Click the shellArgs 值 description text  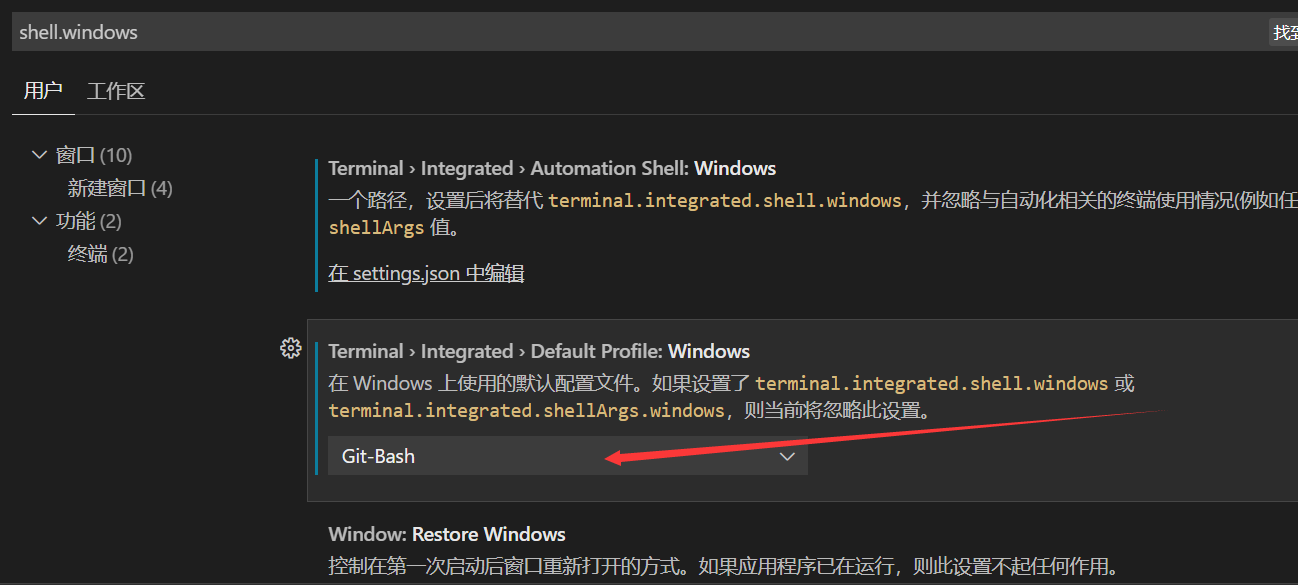393,227
